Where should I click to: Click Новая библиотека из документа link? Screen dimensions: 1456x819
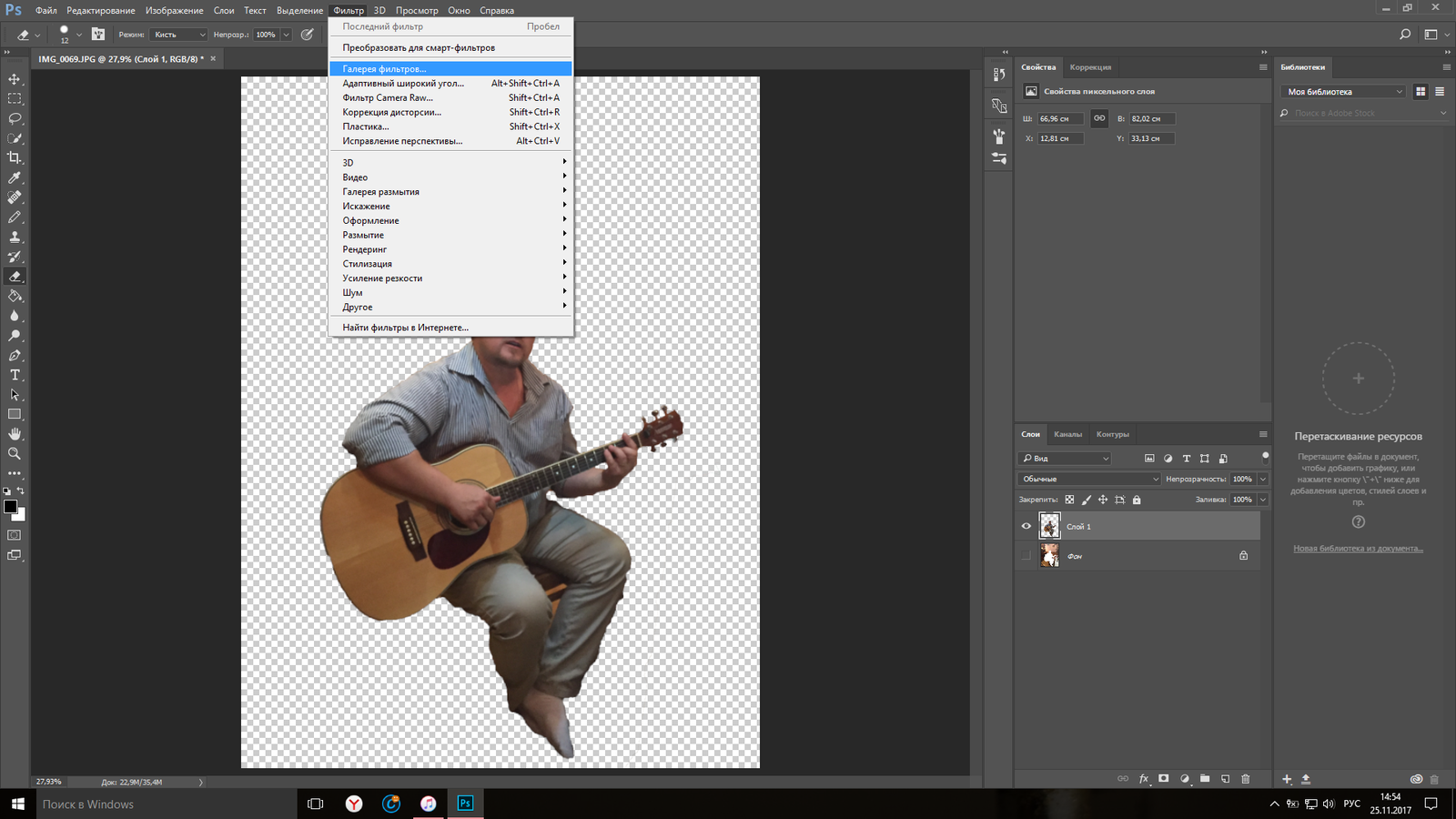click(x=1358, y=548)
